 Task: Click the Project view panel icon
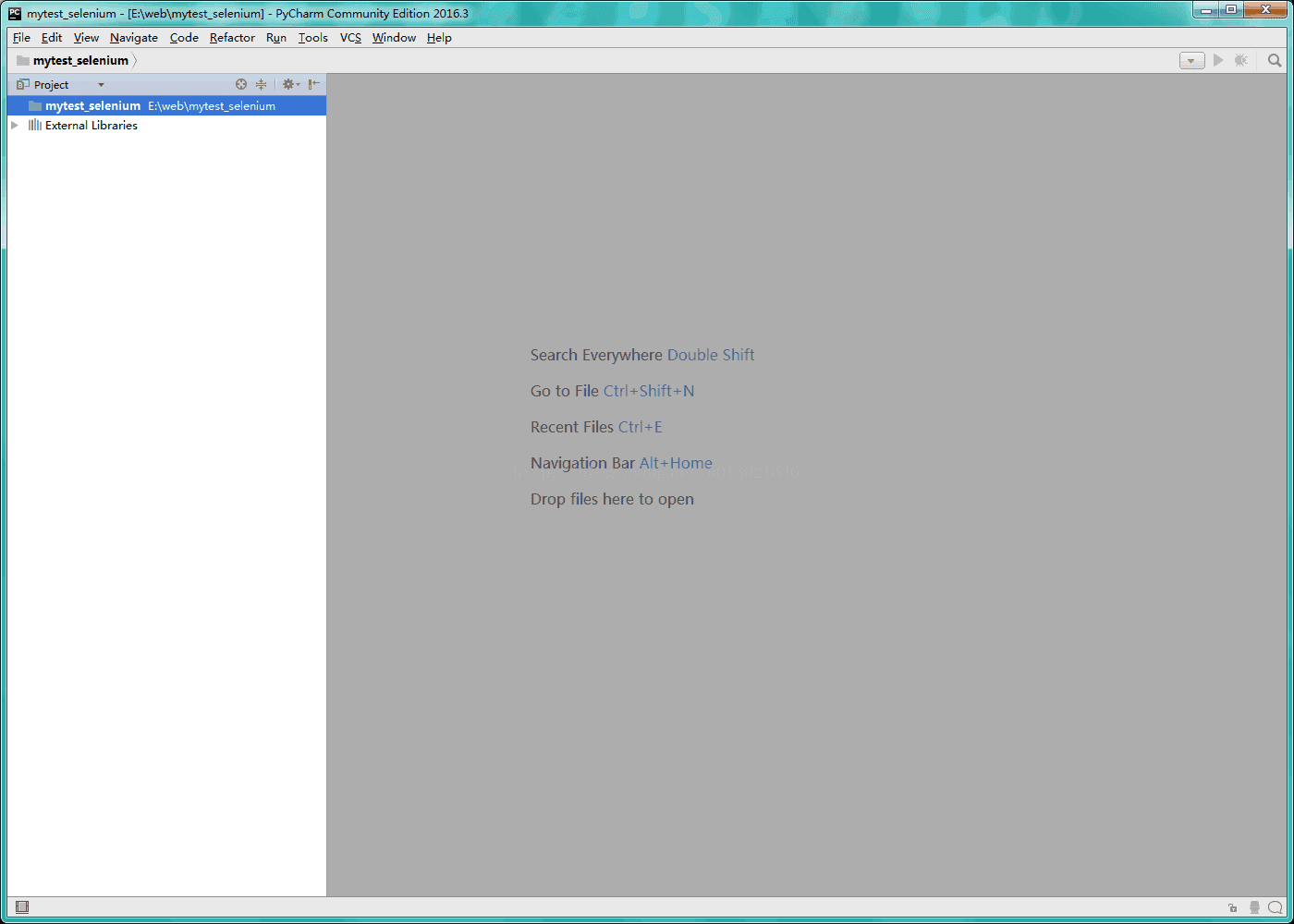coord(23,84)
